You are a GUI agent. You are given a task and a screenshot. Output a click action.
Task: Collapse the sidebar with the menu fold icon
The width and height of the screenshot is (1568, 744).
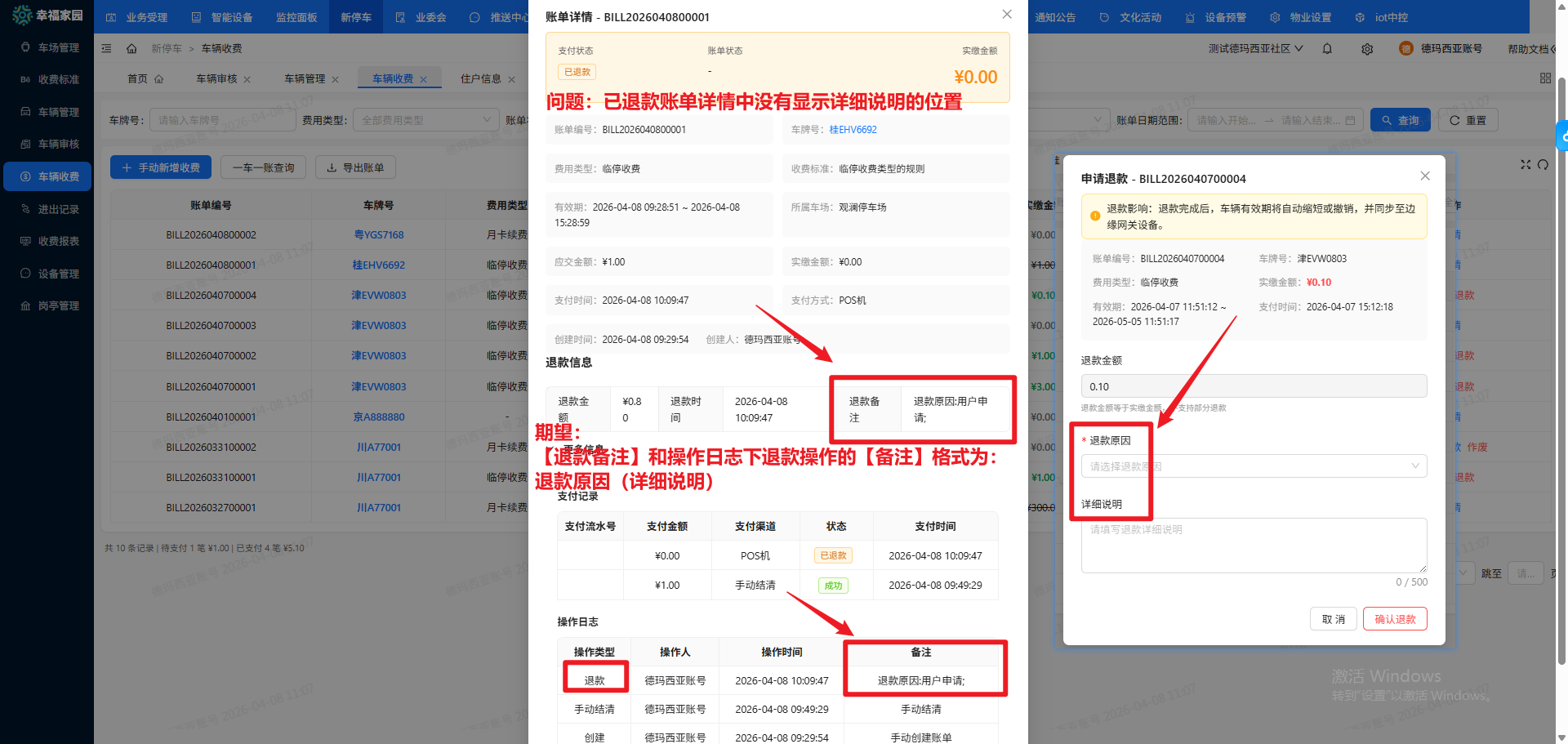(x=106, y=49)
